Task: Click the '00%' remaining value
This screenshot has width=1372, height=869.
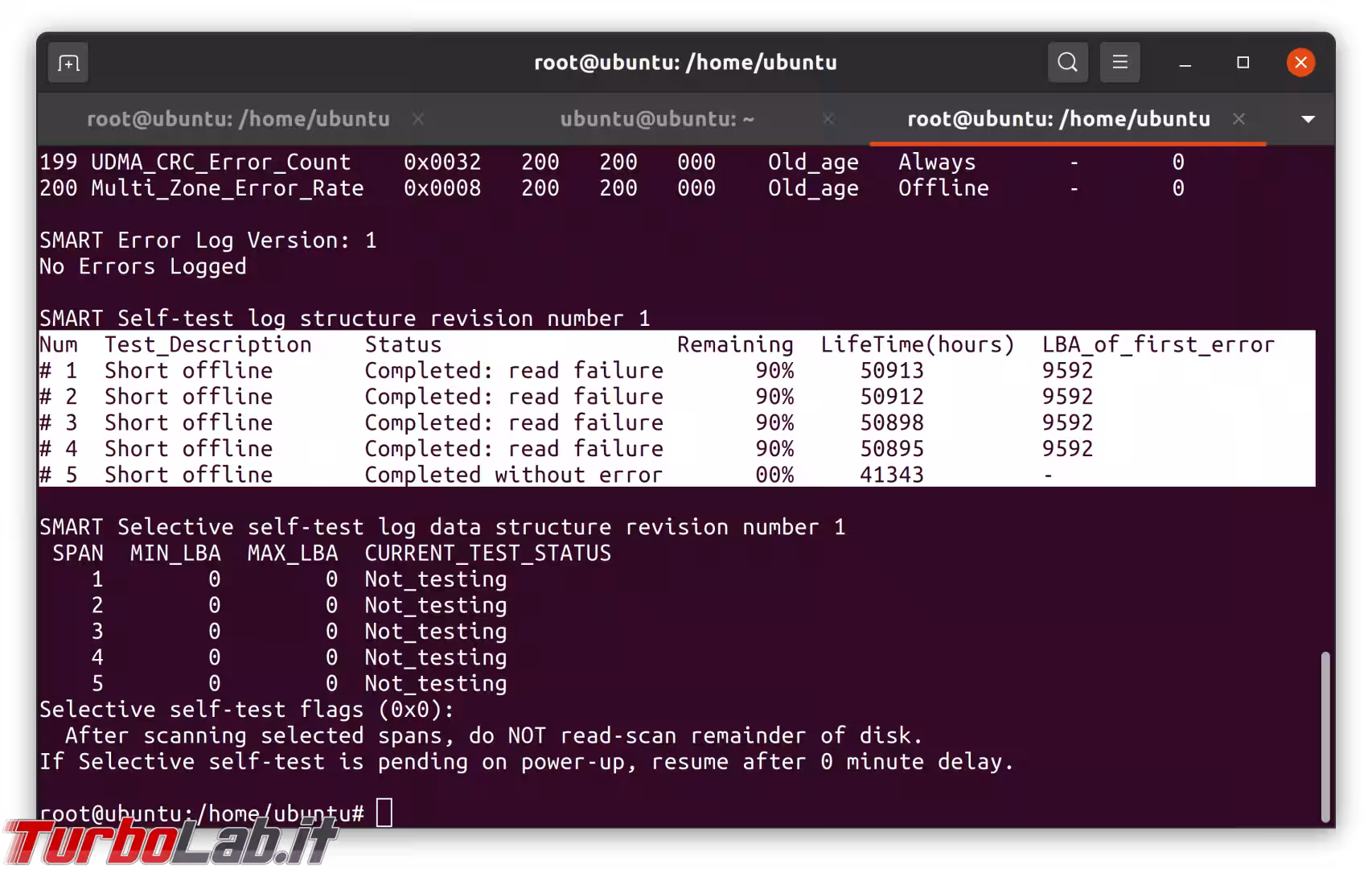Action: (x=774, y=476)
